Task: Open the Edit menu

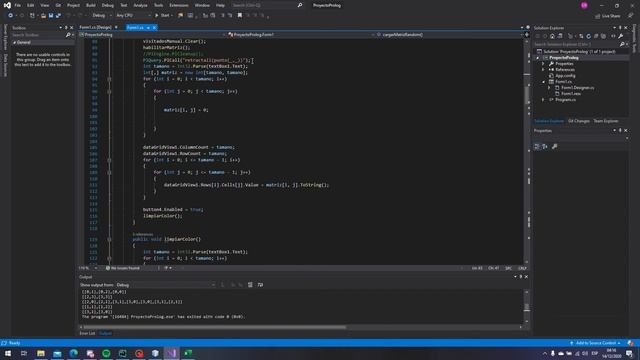Action: pos(31,5)
